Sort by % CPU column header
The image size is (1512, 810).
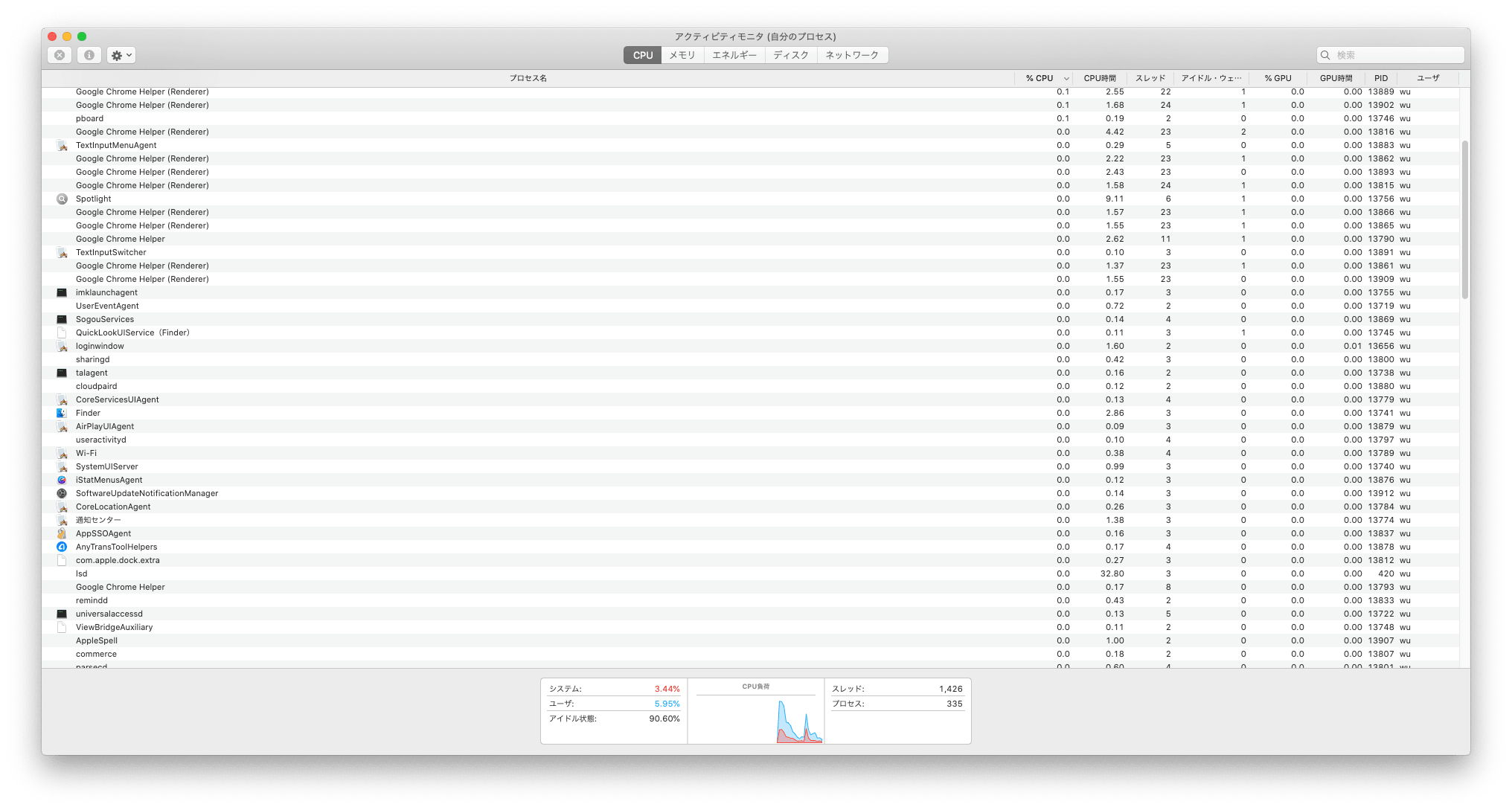[1043, 78]
